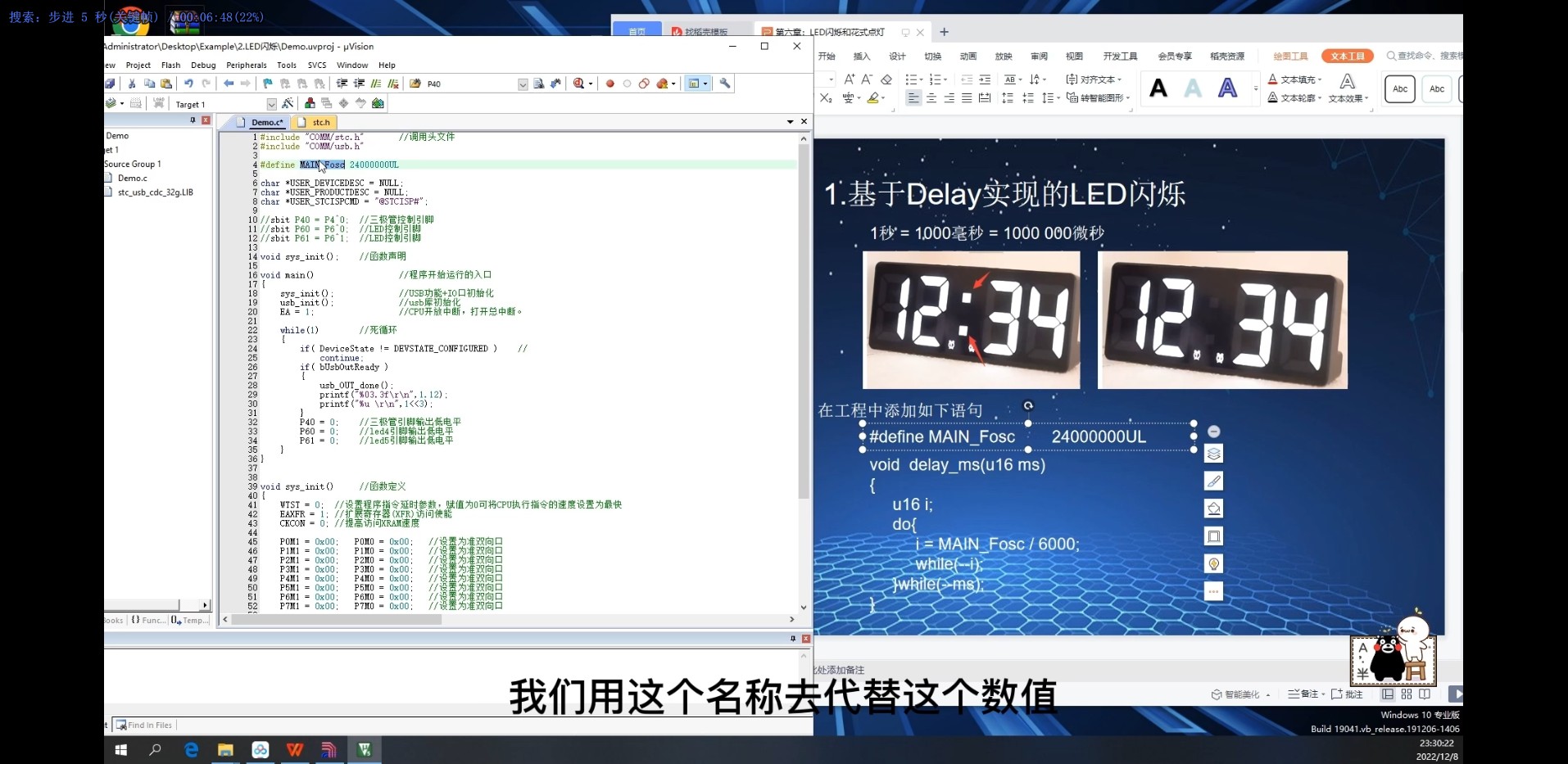Open the P40 find combo box dropdown
This screenshot has height=764, width=1568.
[x=523, y=84]
